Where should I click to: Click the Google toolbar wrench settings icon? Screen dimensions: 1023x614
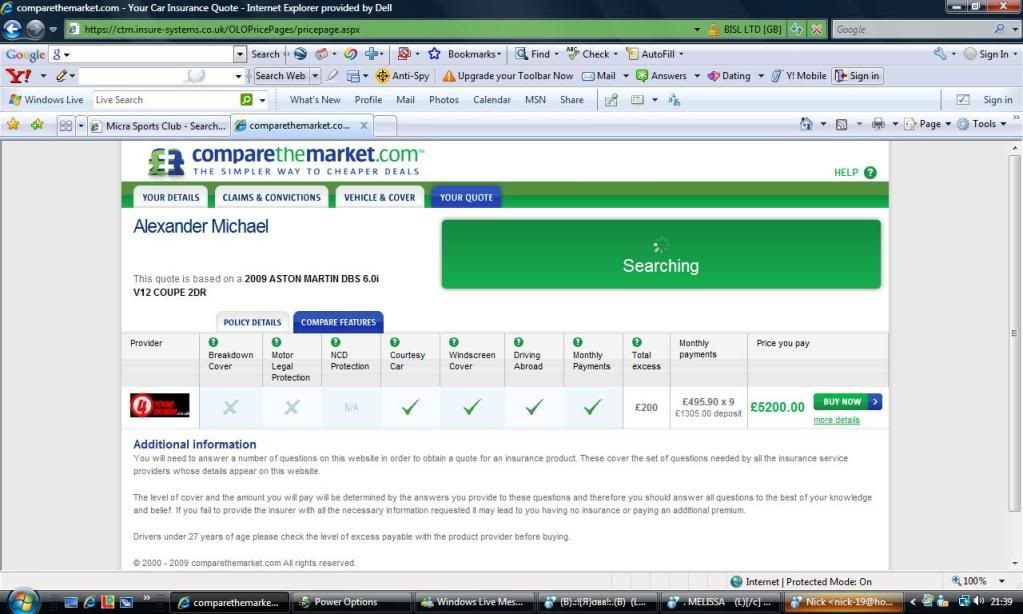pyautogui.click(x=940, y=54)
